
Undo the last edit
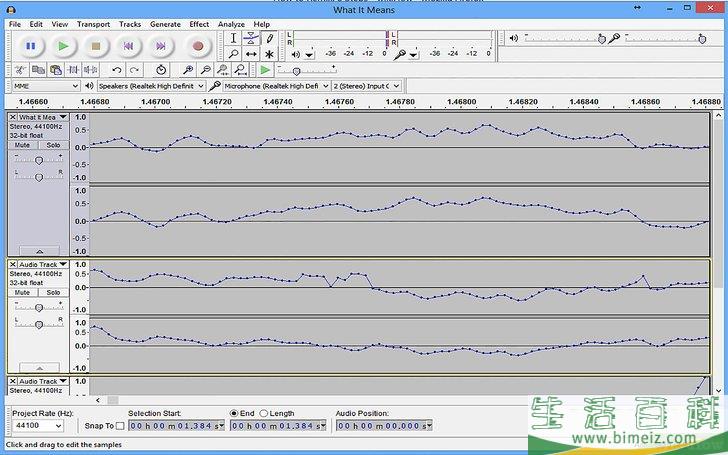tap(117, 70)
